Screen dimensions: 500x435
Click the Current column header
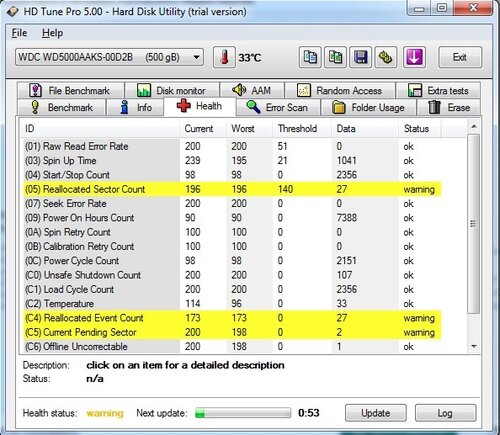point(203,129)
